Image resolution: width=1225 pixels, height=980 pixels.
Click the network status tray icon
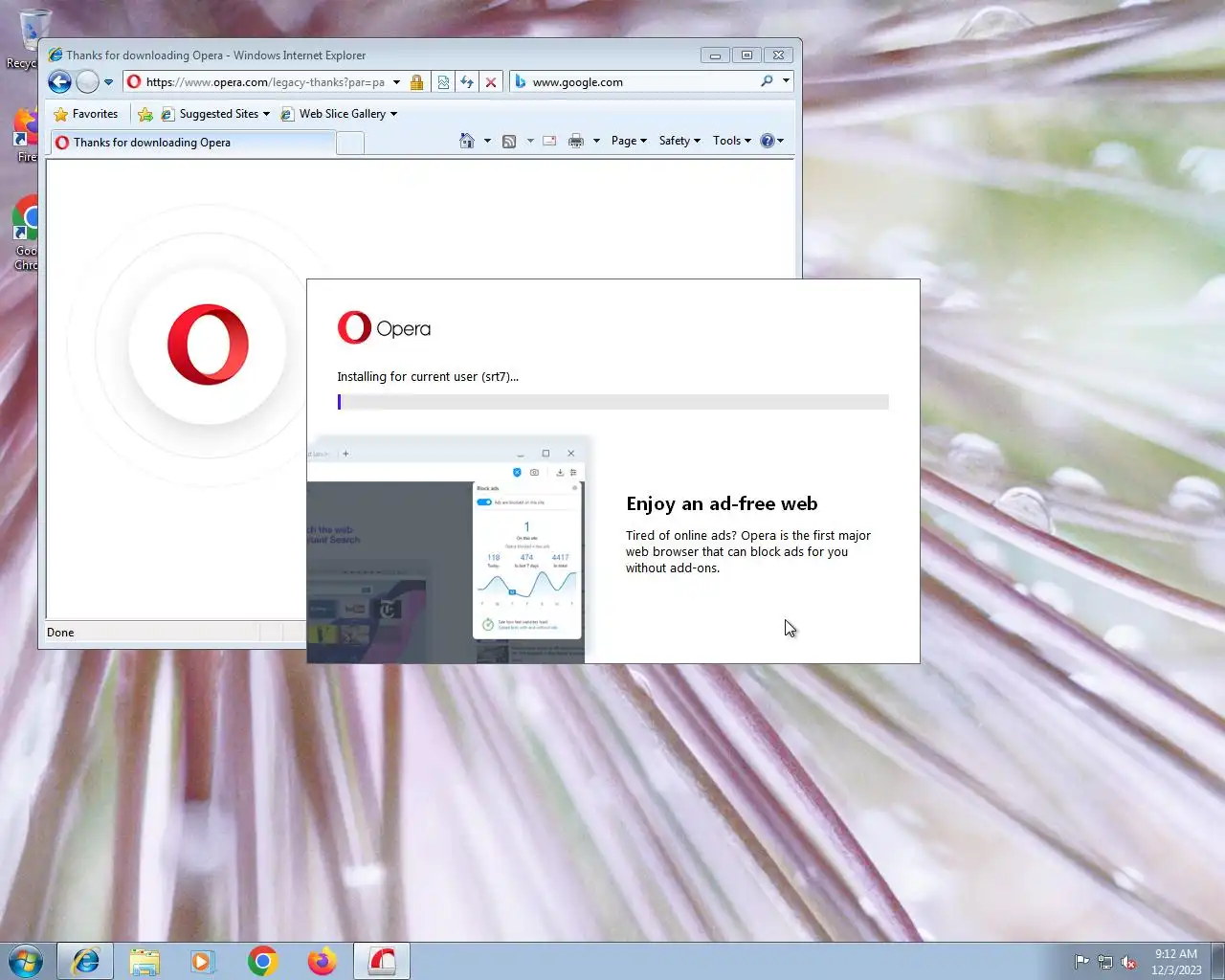click(x=1105, y=962)
